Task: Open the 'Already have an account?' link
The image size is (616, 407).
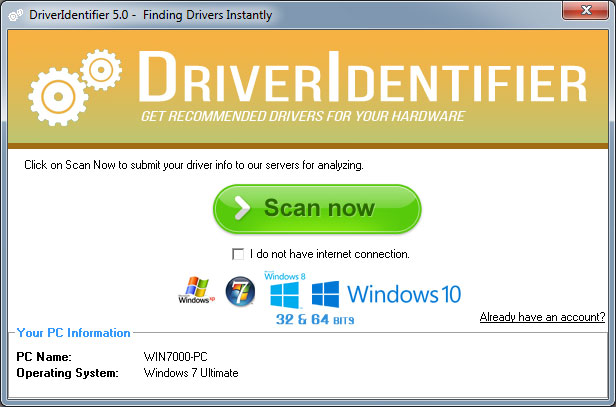Action: click(542, 317)
